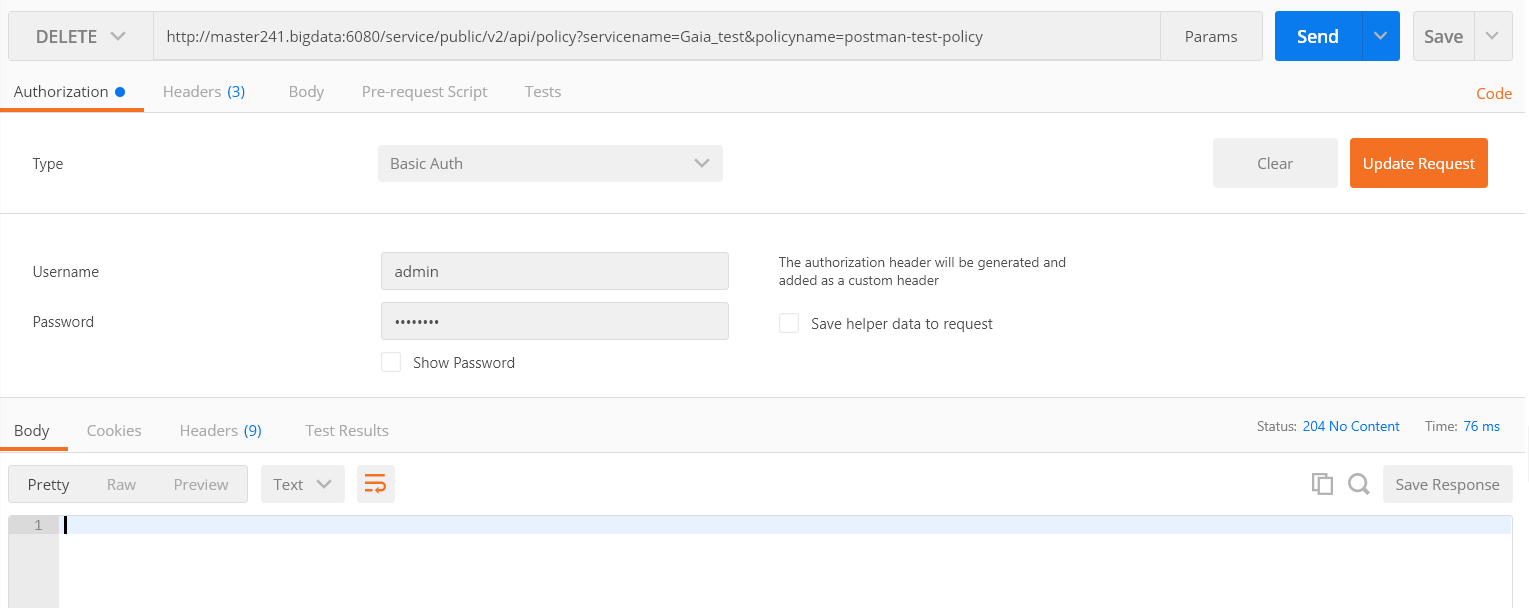Open the Save button options arrow

(1493, 35)
